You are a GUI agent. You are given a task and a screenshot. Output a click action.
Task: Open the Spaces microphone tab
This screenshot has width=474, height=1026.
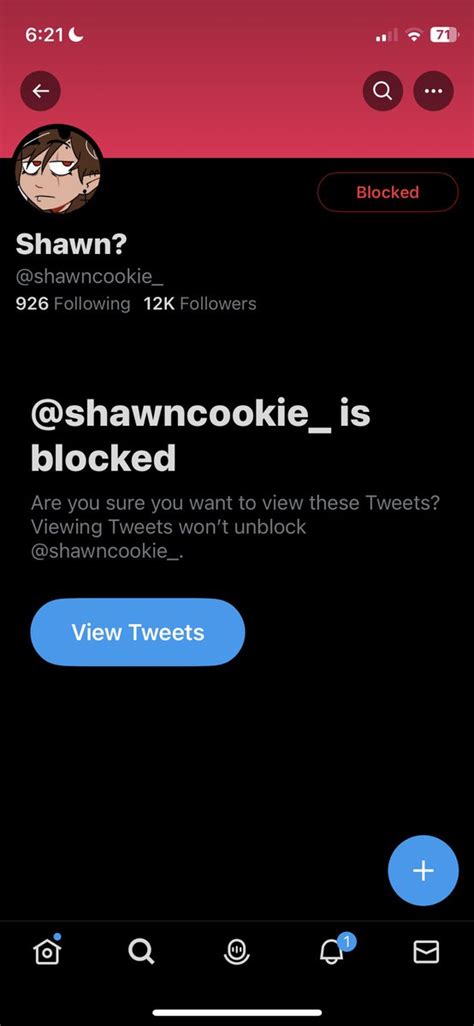236,951
